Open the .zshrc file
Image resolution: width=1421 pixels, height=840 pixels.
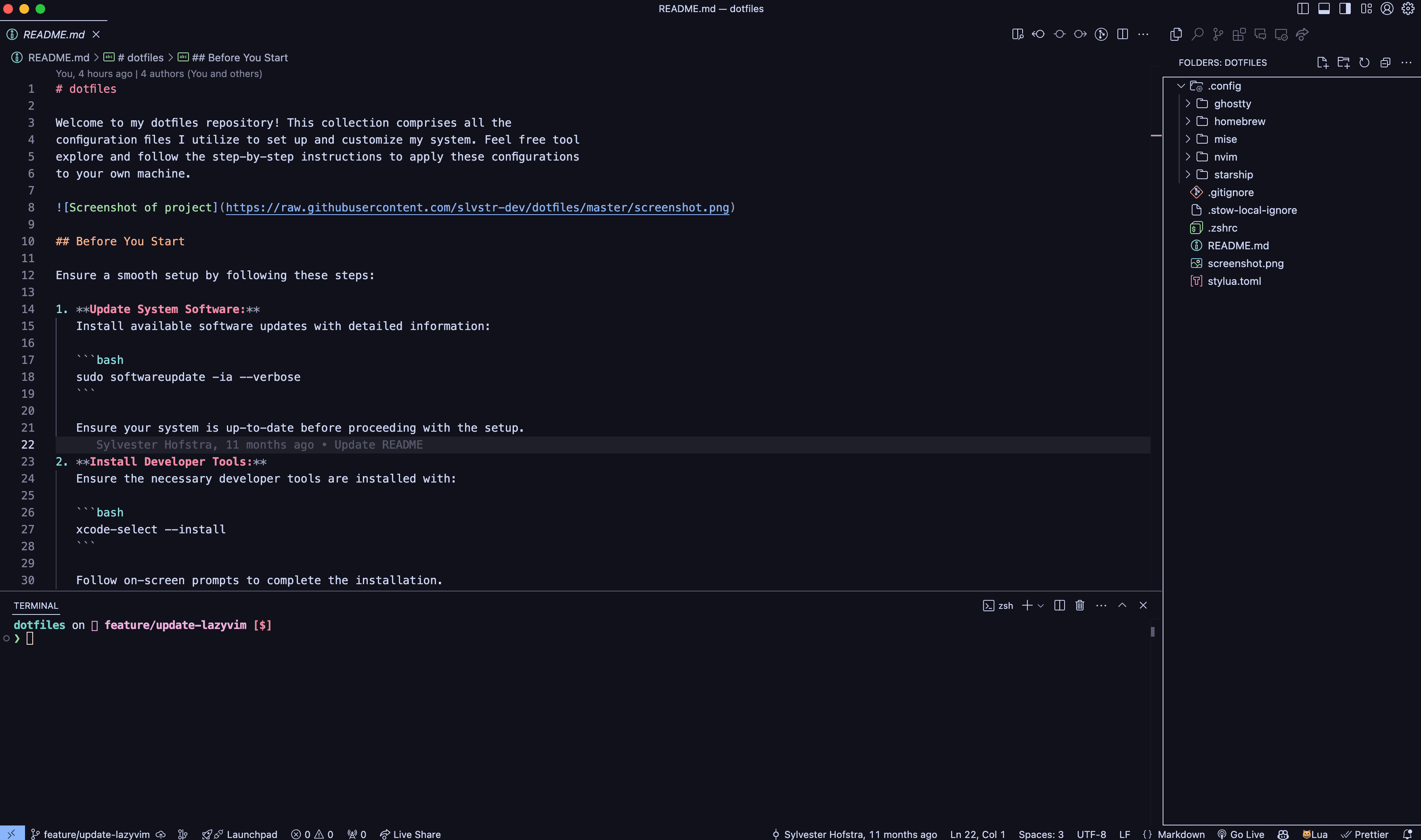tap(1291, 228)
